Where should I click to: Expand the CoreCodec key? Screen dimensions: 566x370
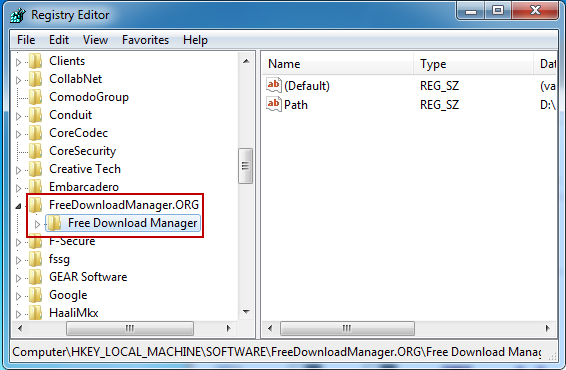click(x=18, y=134)
